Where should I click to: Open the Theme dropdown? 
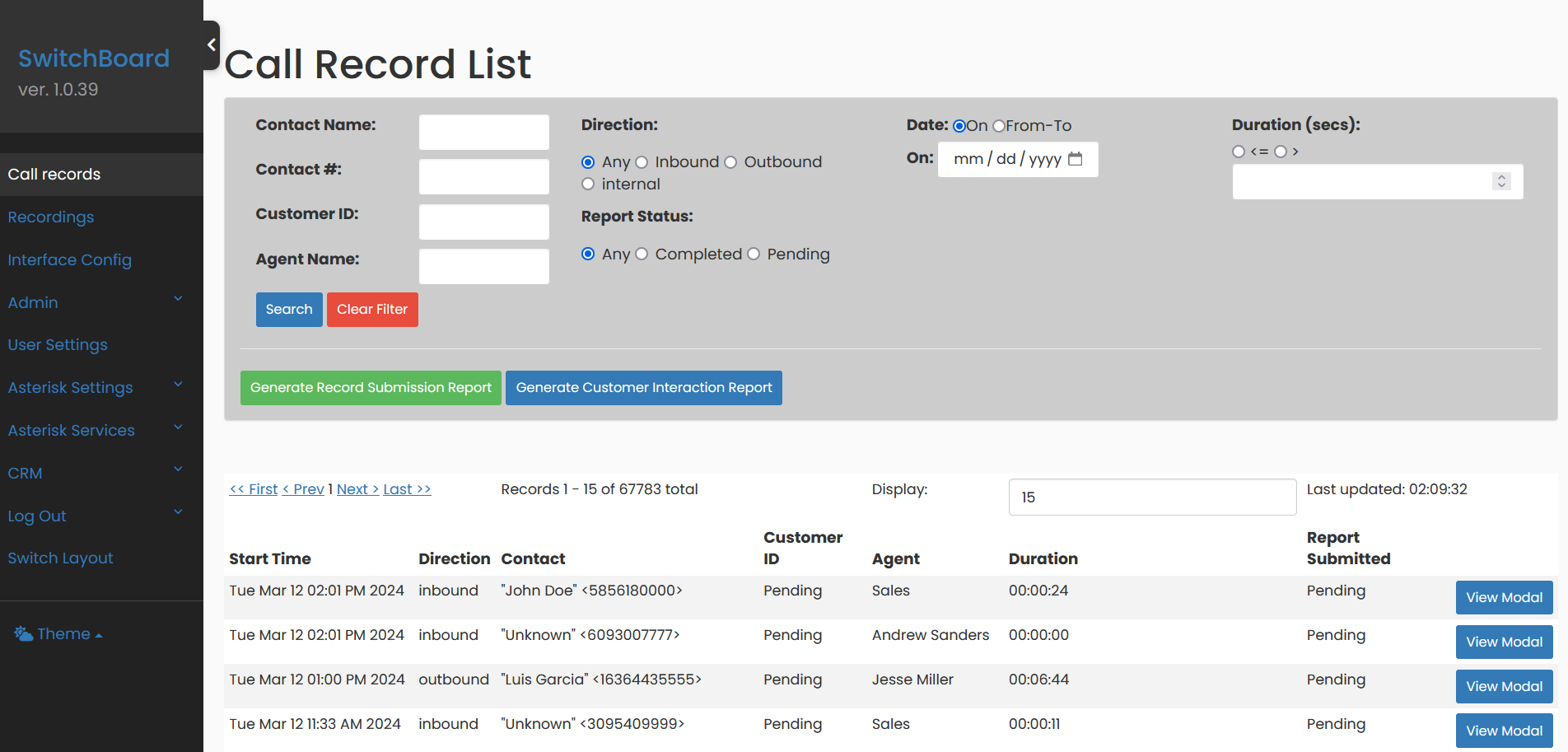(58, 634)
